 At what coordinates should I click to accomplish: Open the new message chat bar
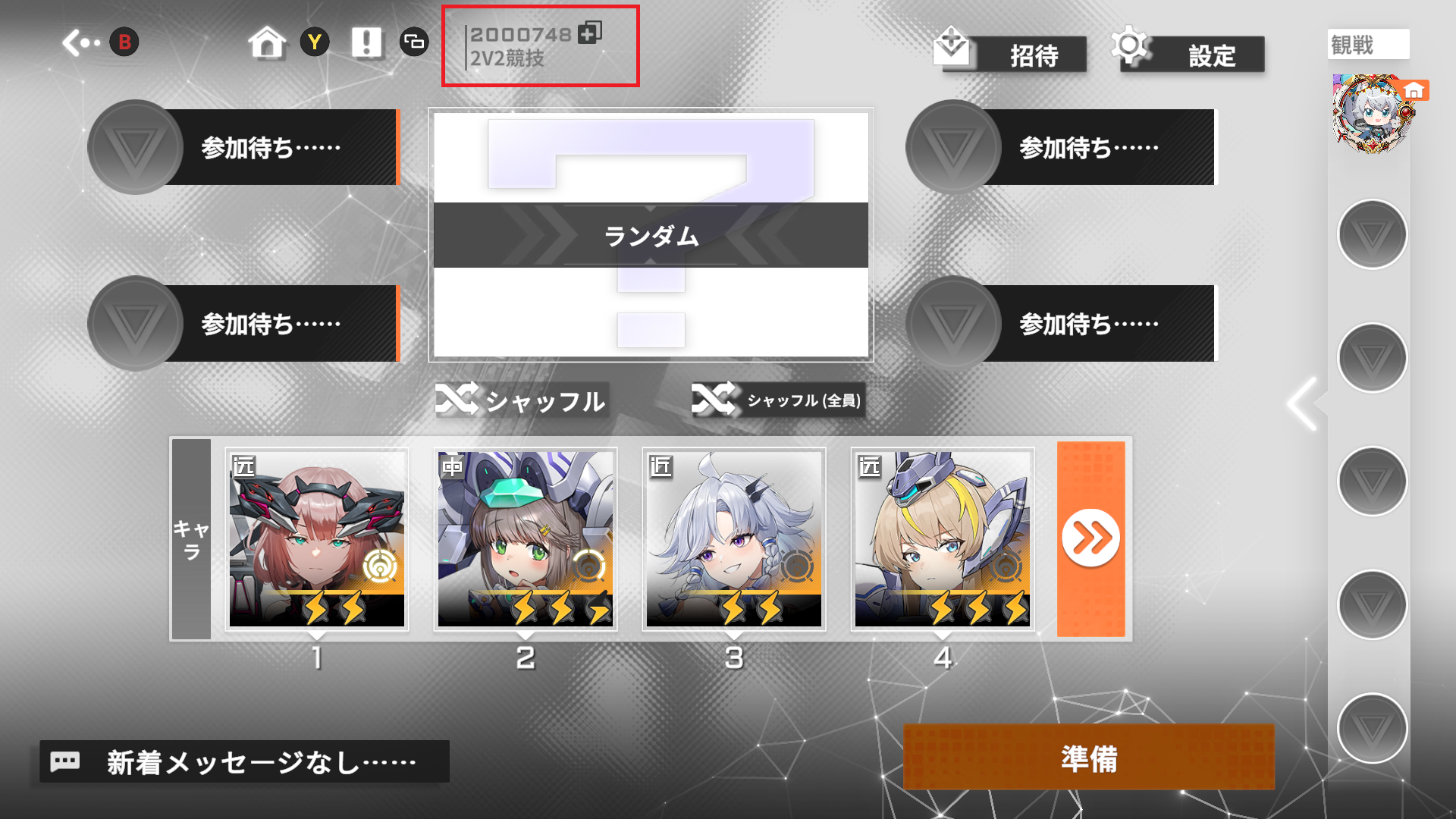click(x=244, y=761)
